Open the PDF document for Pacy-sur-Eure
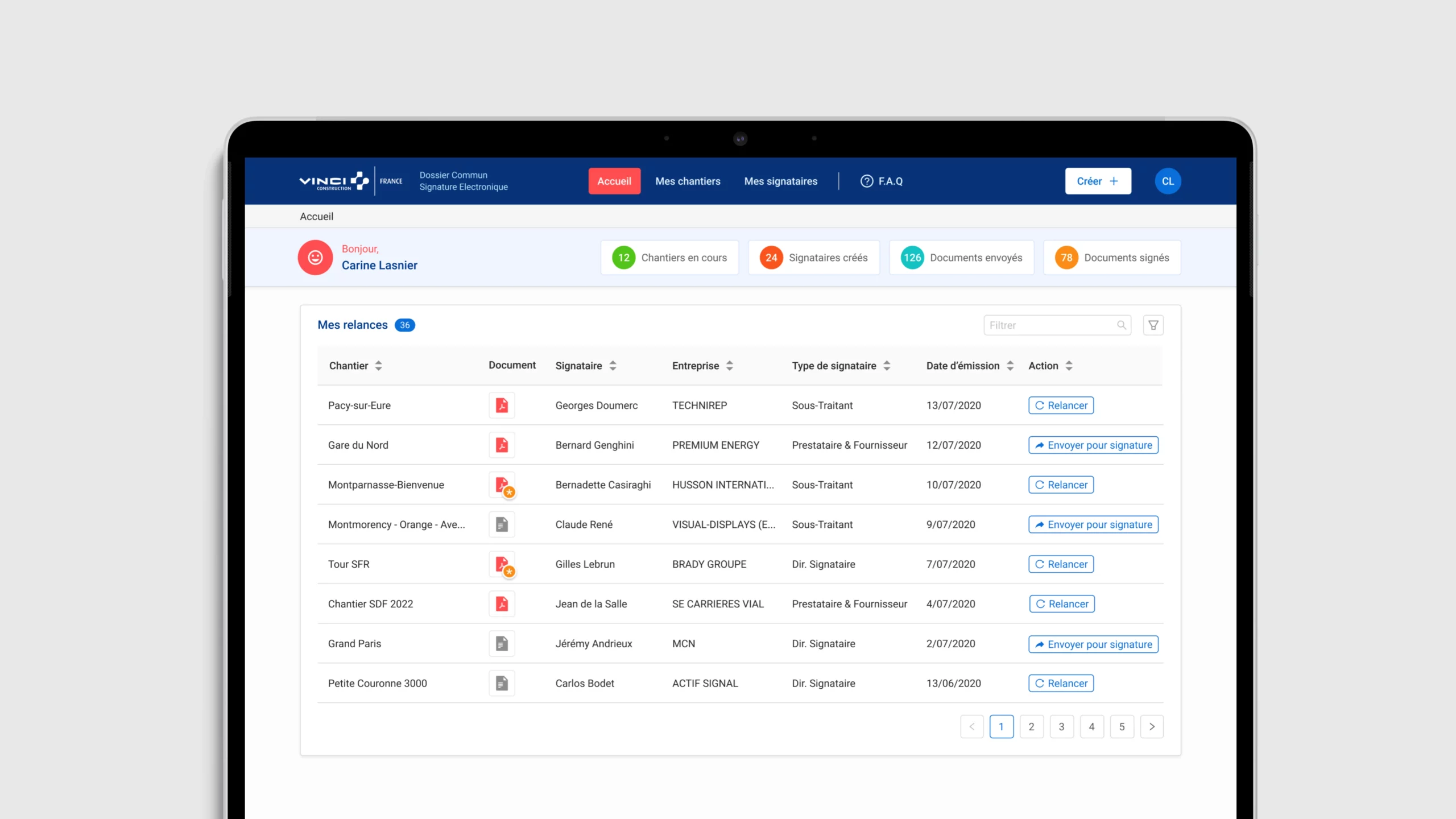This screenshot has width=1456, height=819. [502, 406]
